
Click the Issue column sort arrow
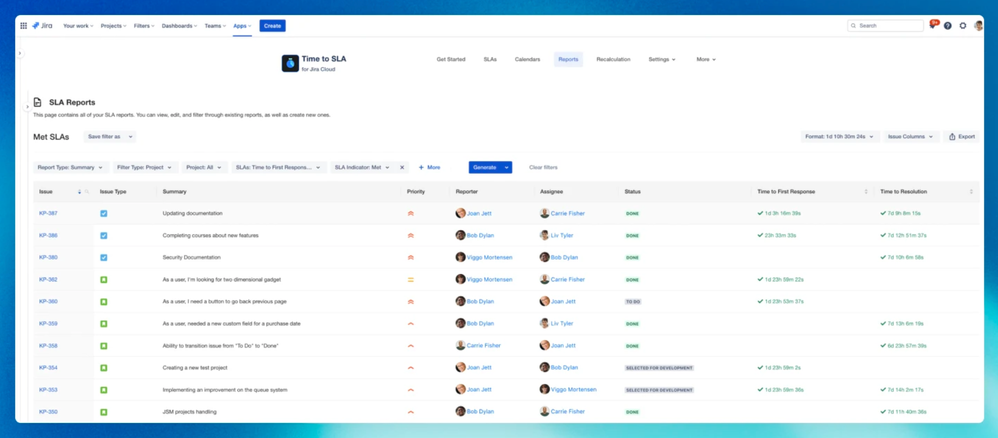(80, 192)
